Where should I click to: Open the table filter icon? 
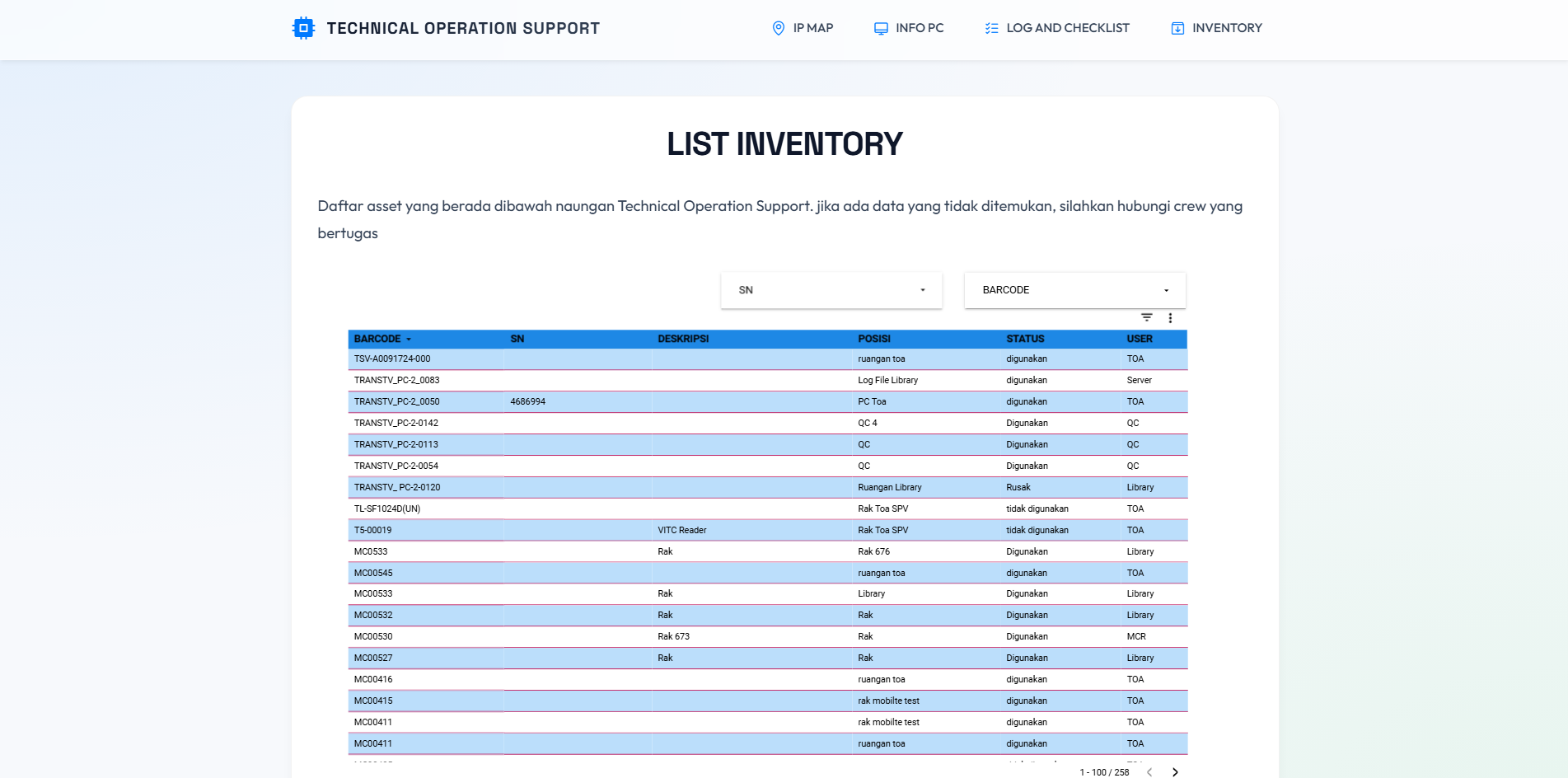click(1146, 317)
